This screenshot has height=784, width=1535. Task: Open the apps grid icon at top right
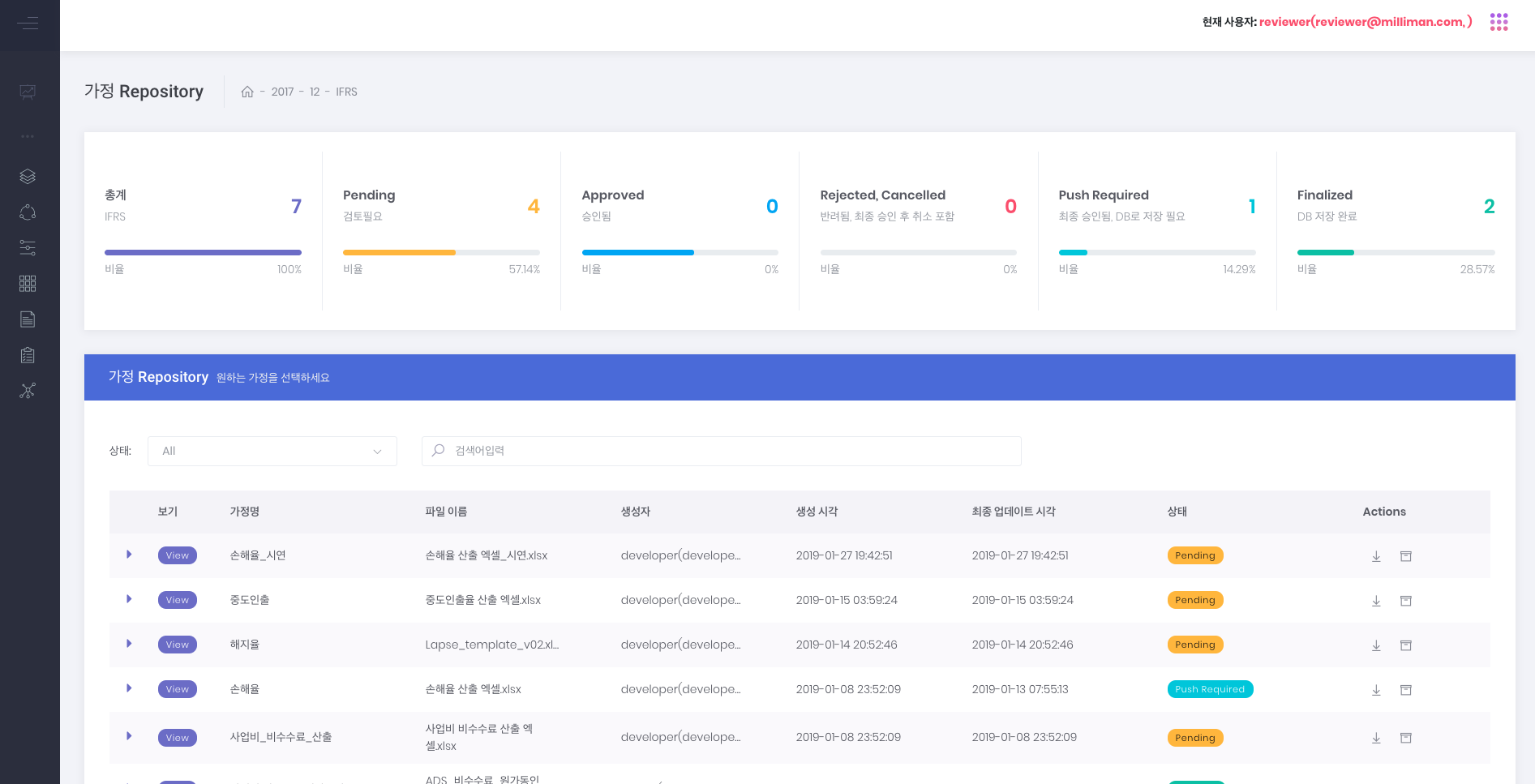[x=1499, y=22]
